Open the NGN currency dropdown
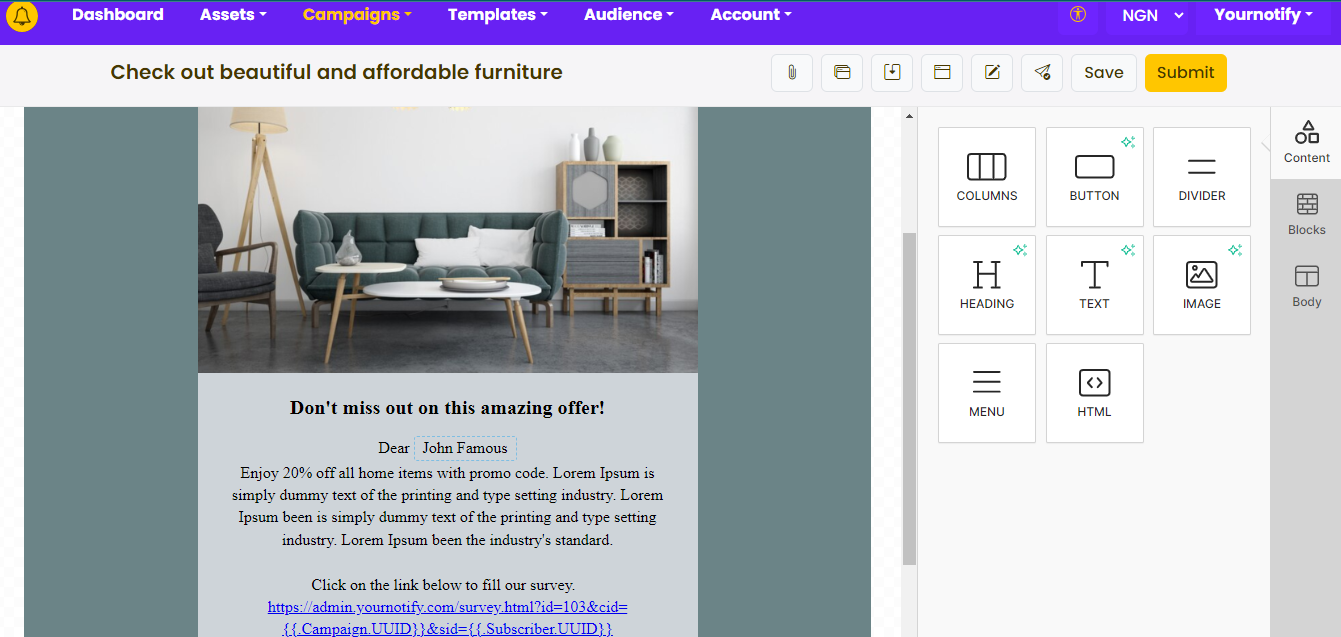 (x=1147, y=16)
